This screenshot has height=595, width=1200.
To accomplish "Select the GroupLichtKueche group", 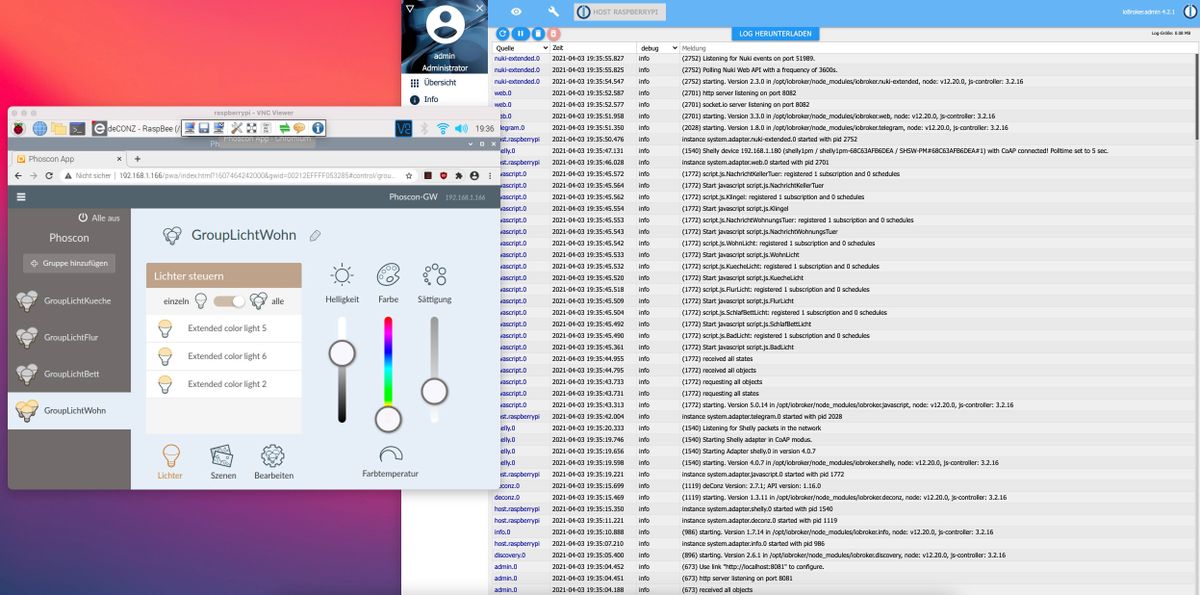I will [69, 300].
